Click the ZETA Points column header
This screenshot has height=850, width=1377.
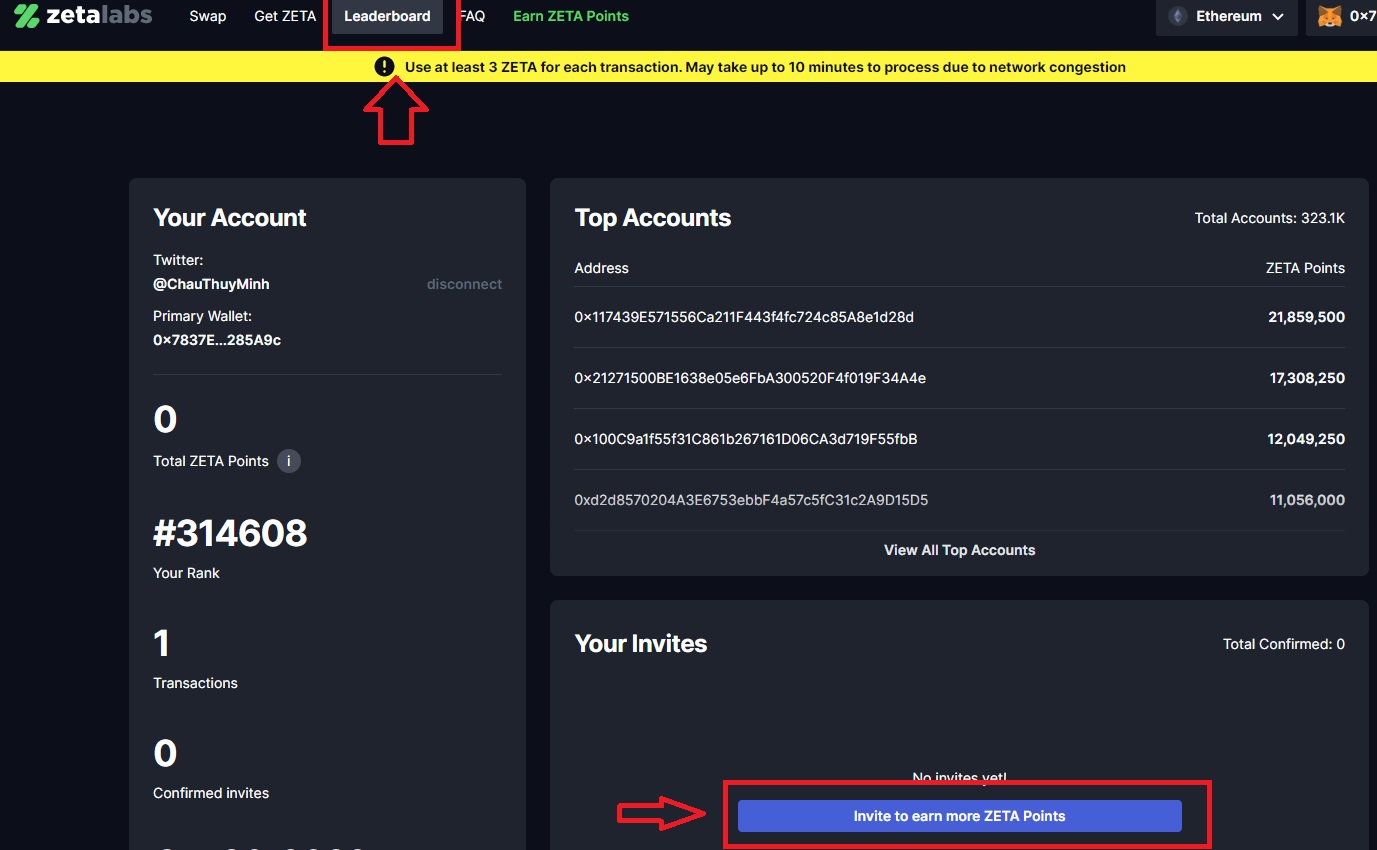coord(1305,268)
